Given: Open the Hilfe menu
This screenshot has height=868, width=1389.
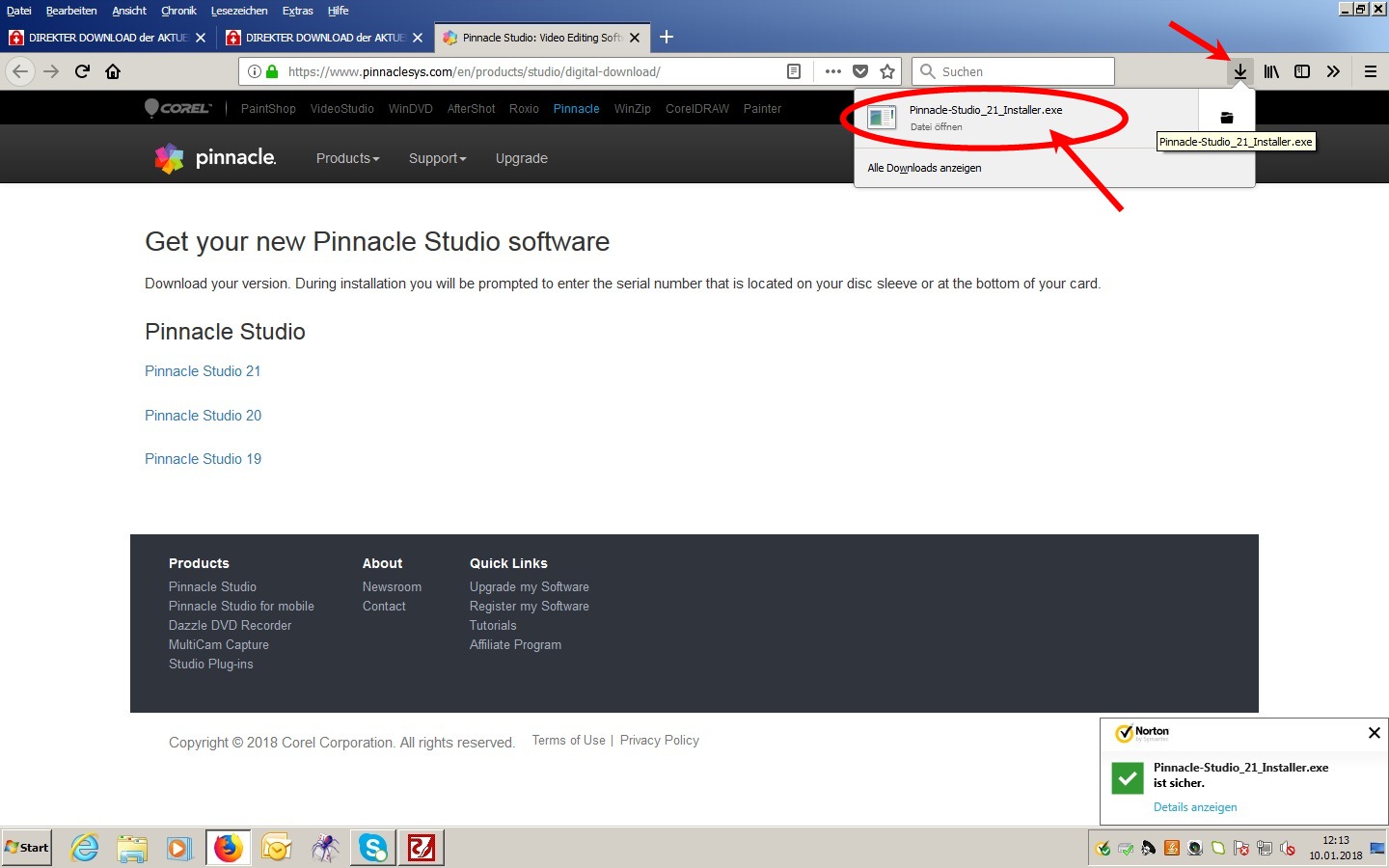Looking at the screenshot, I should pos(338,11).
